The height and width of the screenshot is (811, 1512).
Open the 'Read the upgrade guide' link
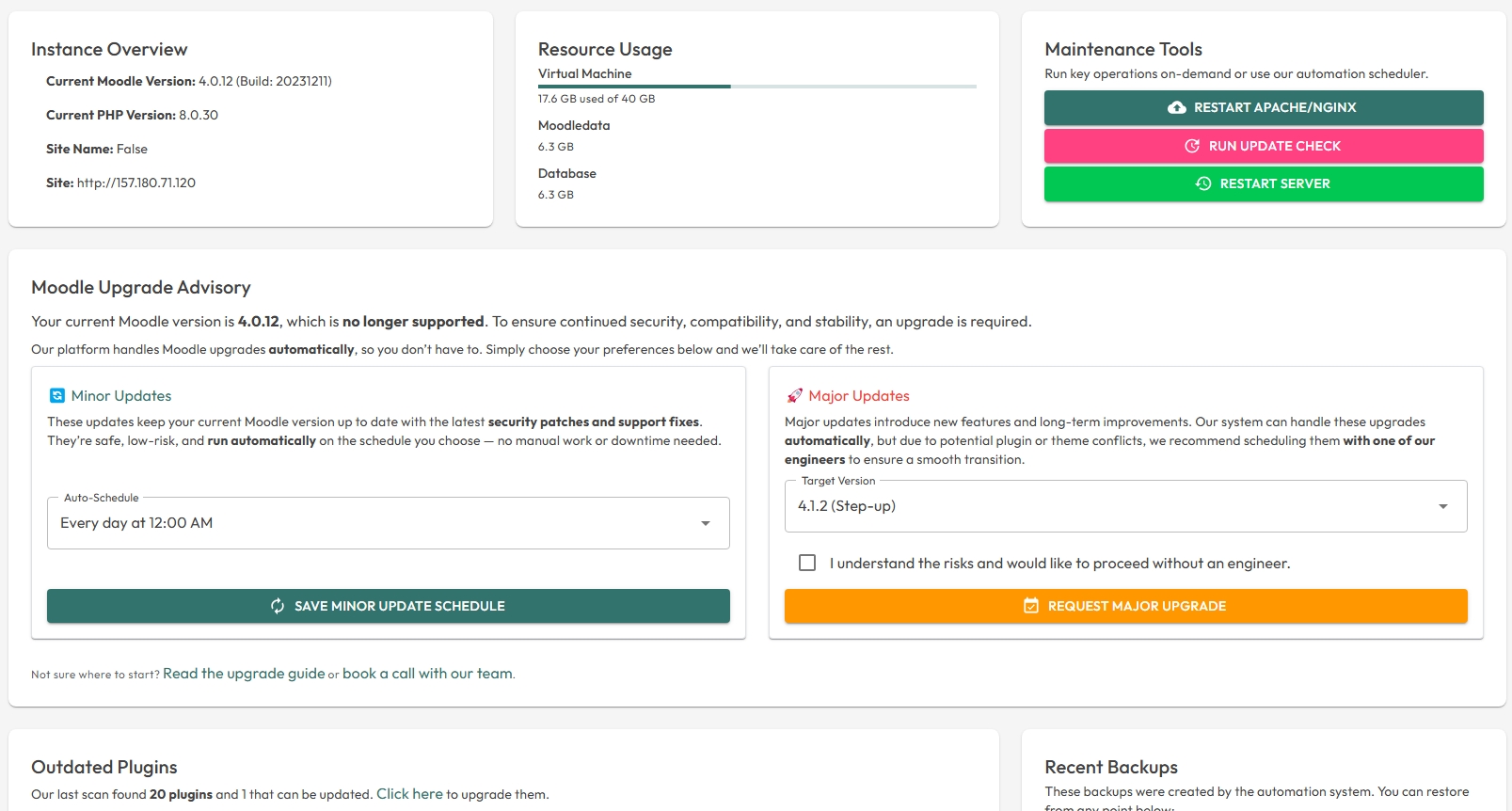point(244,674)
